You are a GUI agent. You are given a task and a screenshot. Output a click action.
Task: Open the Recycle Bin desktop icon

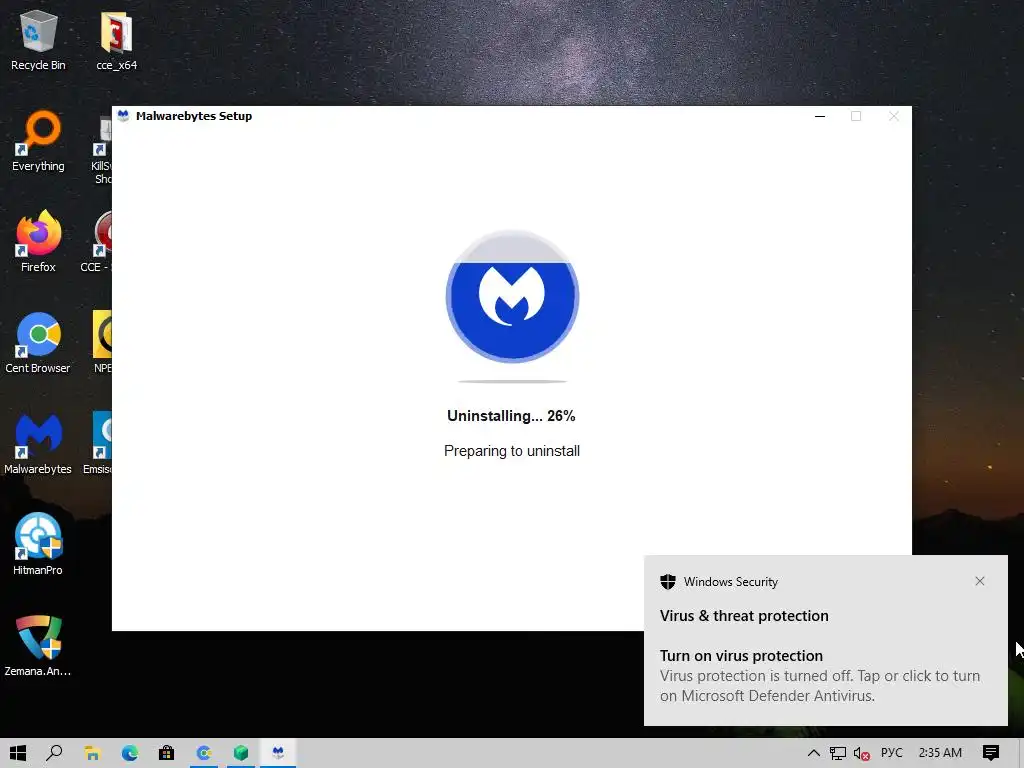pyautogui.click(x=38, y=40)
